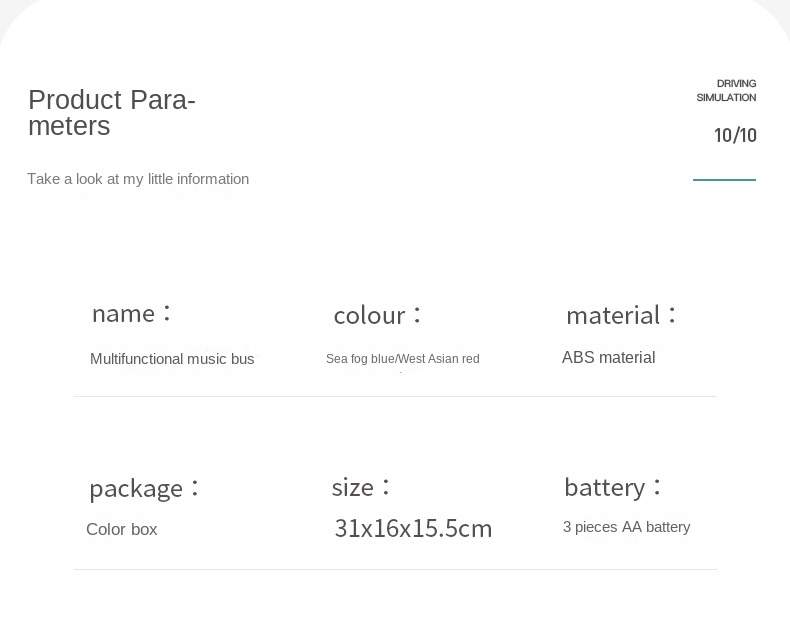790x633 pixels.
Task: Click the 'package:' label
Action: click(x=145, y=488)
